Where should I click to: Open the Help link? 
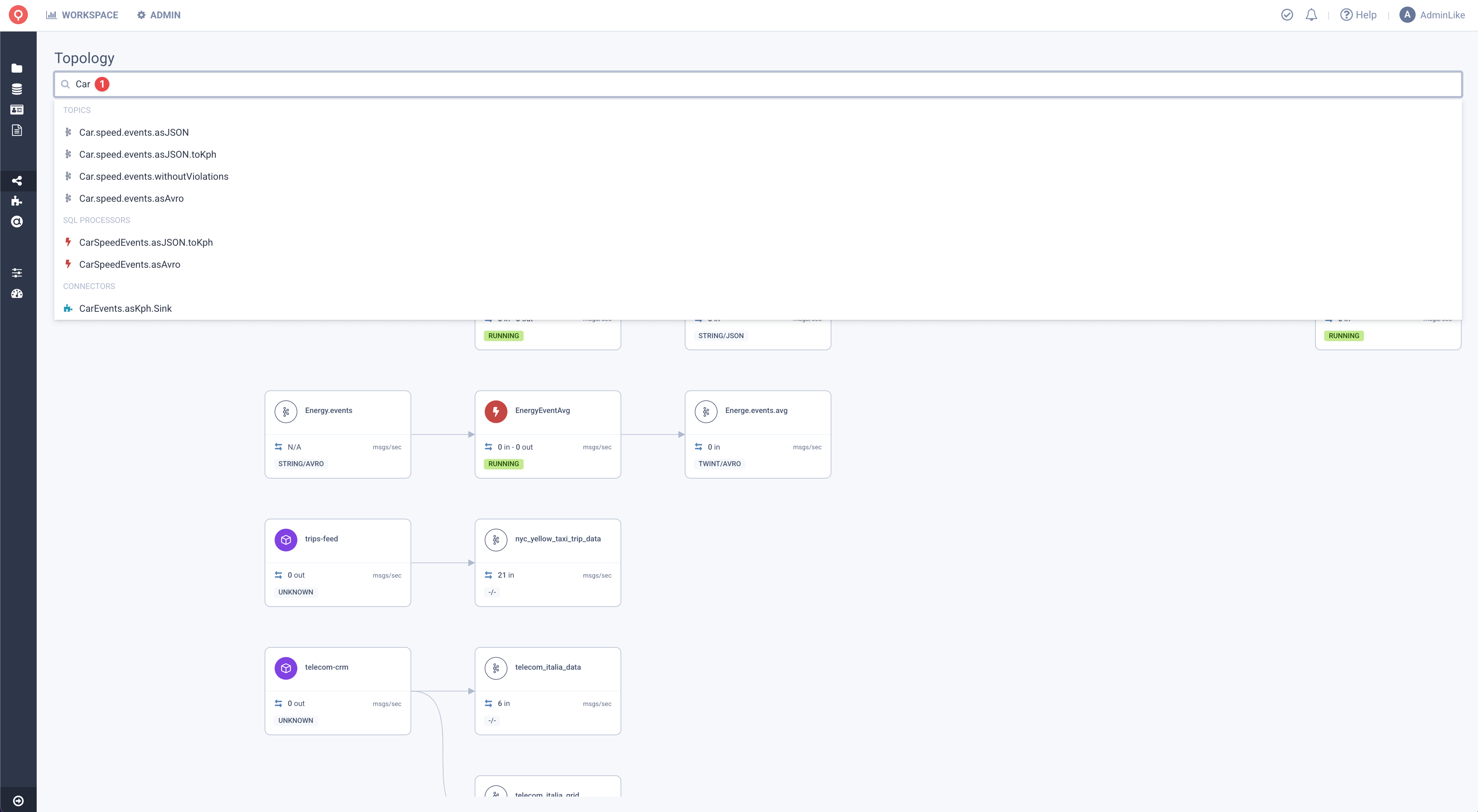1358,15
